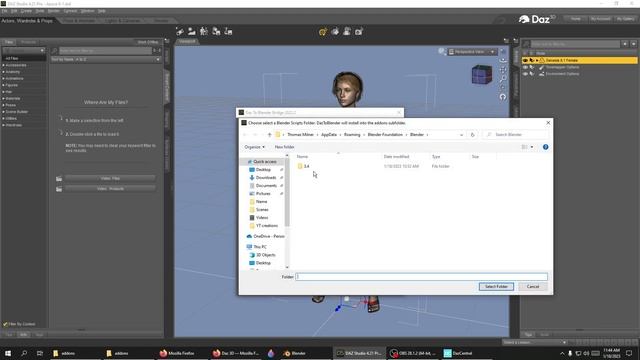Switch to the Files tab in content pane
This screenshot has width=640, height=360.
point(9,42)
